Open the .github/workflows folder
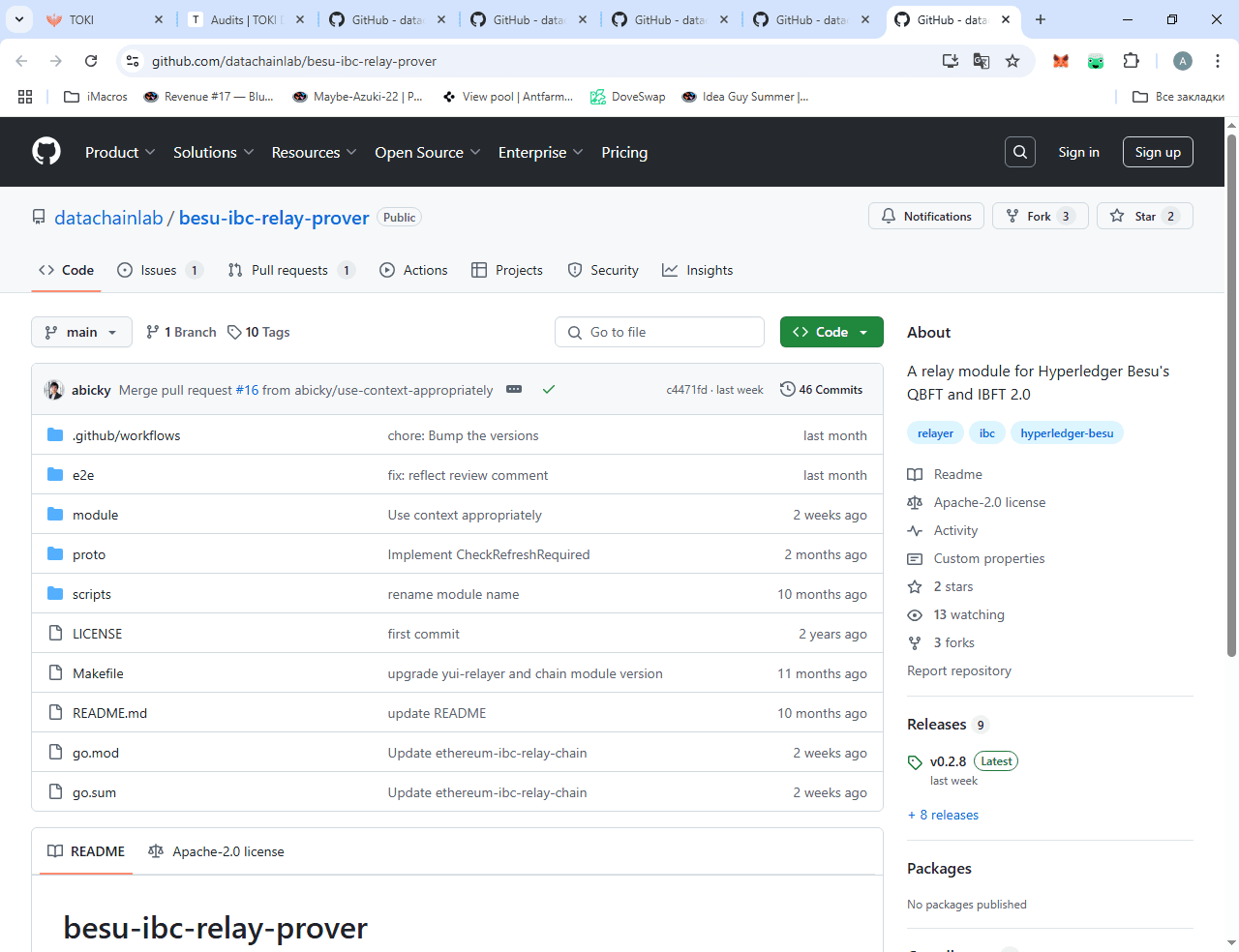The height and width of the screenshot is (952, 1239). pyautogui.click(x=126, y=435)
